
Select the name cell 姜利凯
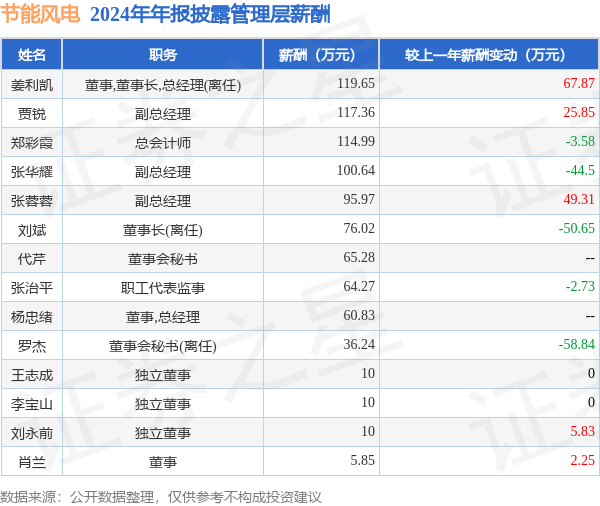32,85
